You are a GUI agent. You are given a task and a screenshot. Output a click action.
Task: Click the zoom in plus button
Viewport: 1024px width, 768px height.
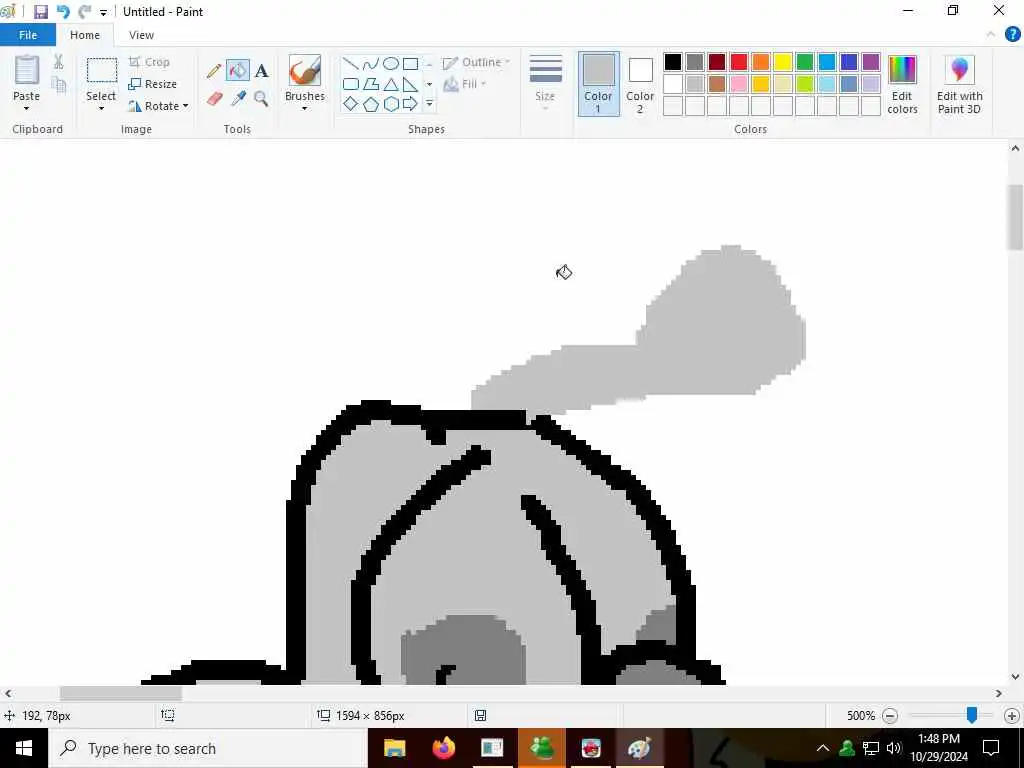pos(1012,716)
